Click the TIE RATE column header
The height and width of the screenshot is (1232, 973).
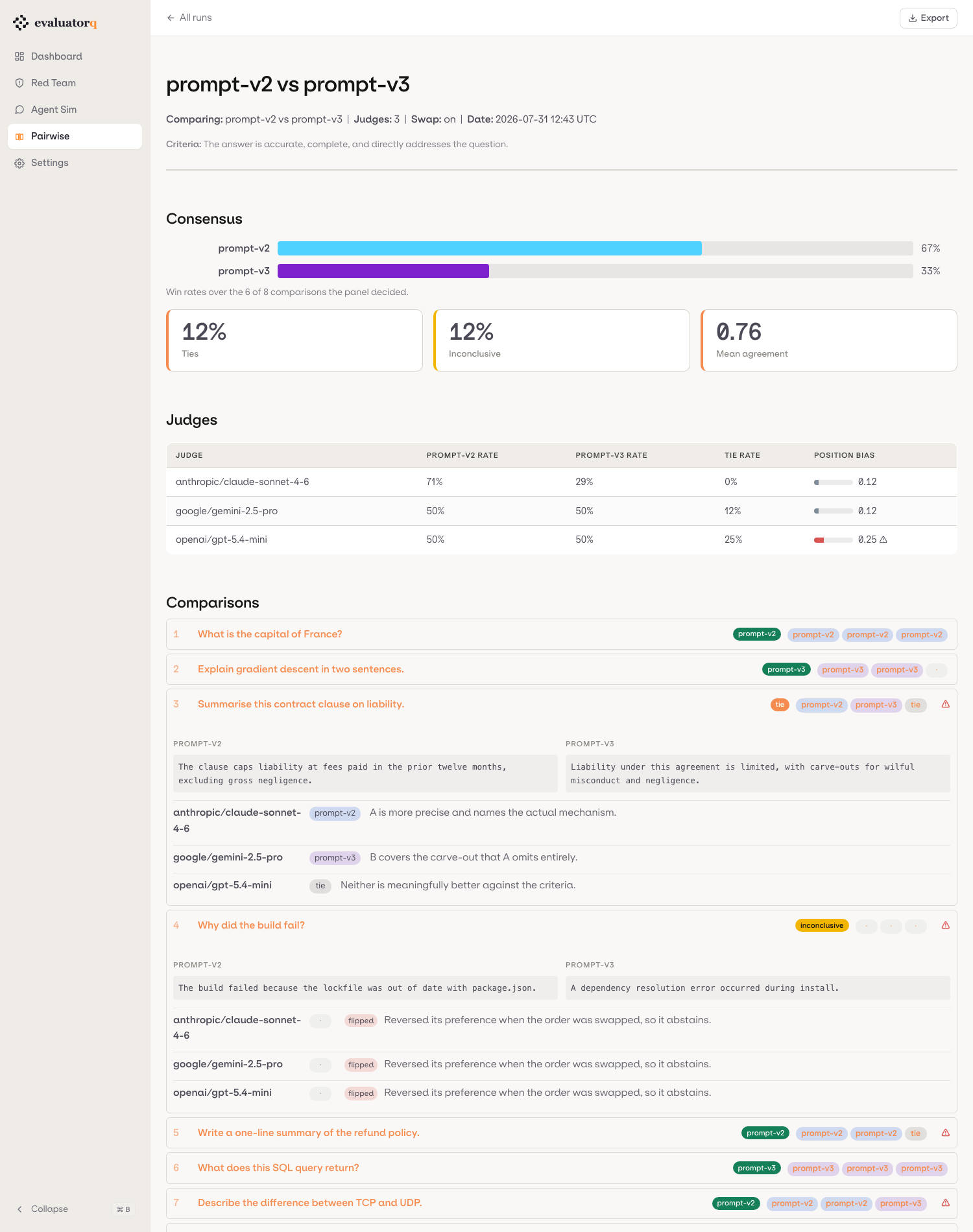[x=742, y=455]
